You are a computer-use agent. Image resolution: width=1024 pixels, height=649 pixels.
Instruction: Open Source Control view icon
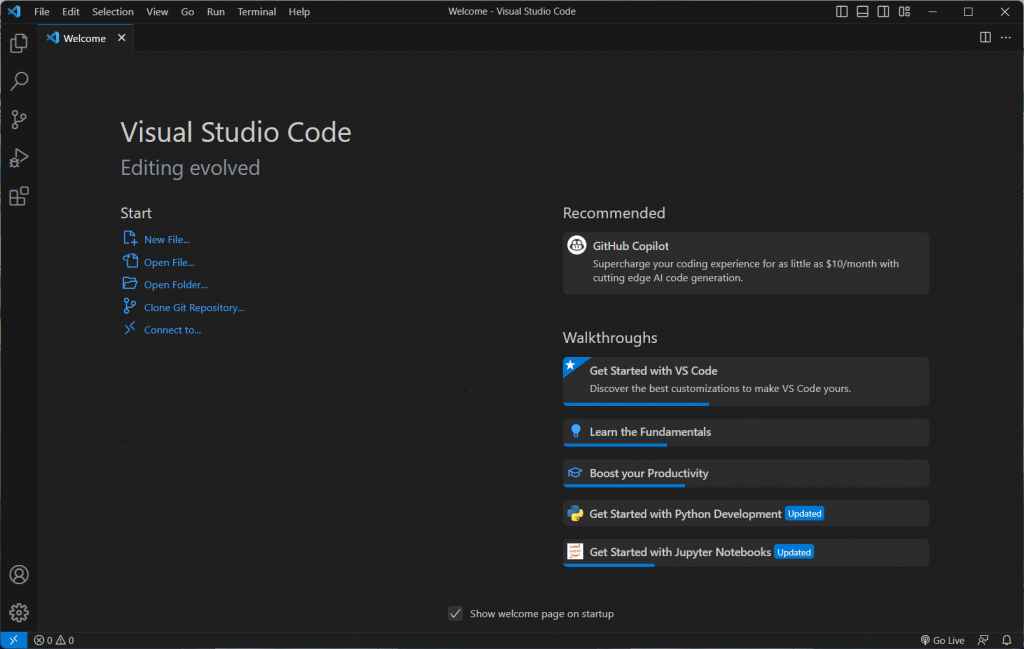click(19, 120)
